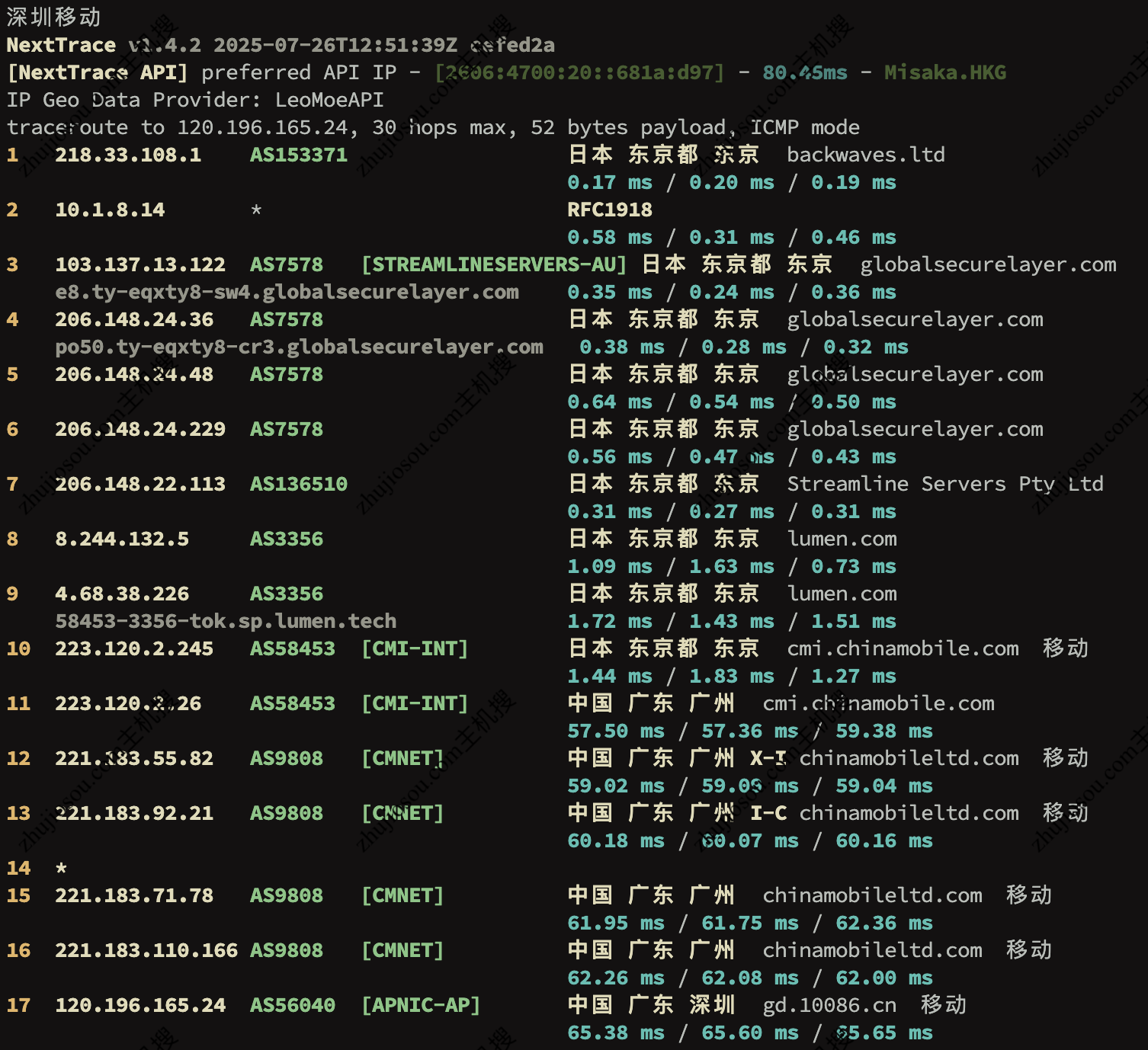Click the LeoMoeAPI provider name
This screenshot has width=1148, height=1050.
(329, 100)
